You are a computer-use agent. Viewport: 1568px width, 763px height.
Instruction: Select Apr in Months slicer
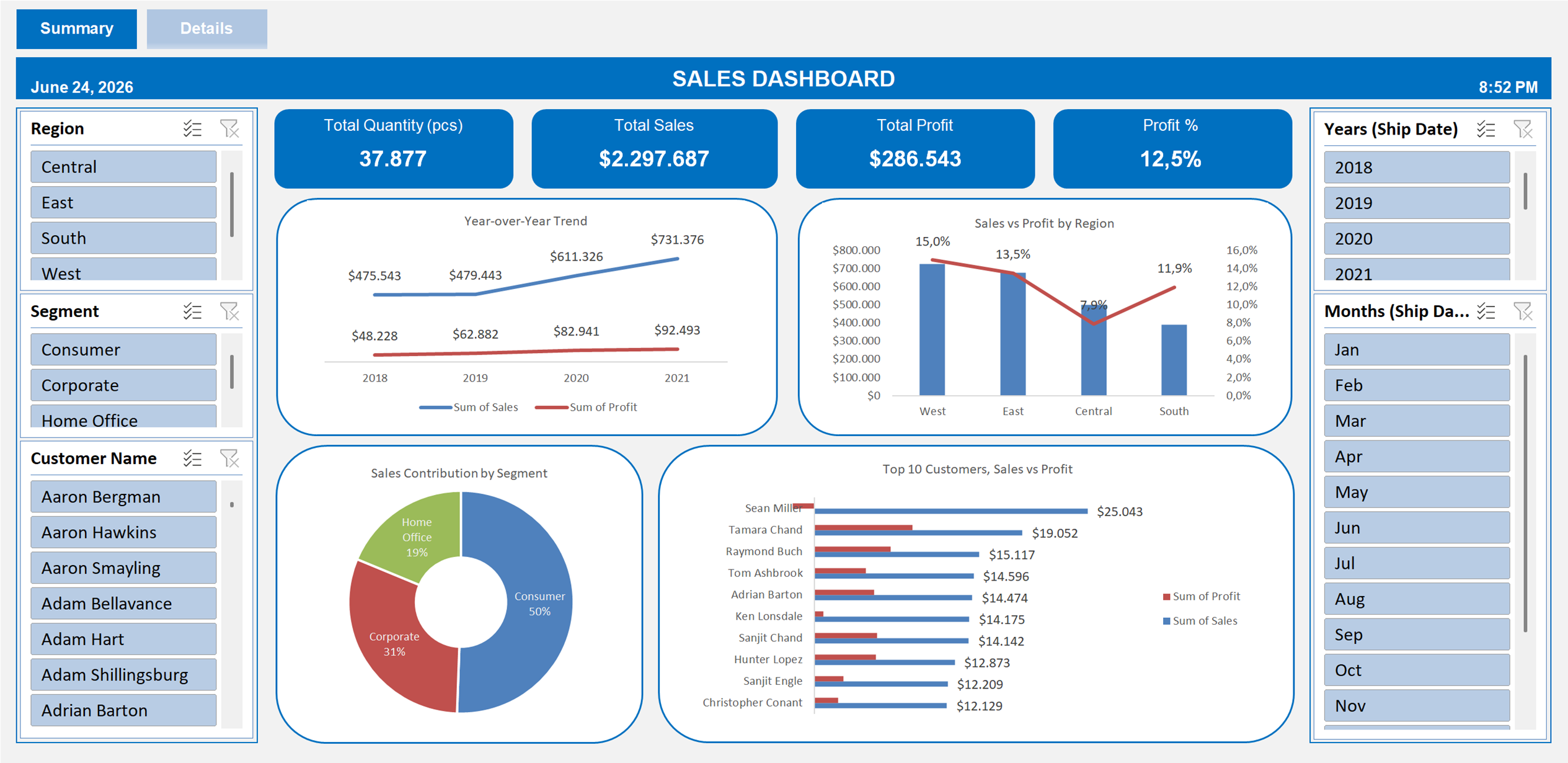pos(1417,456)
